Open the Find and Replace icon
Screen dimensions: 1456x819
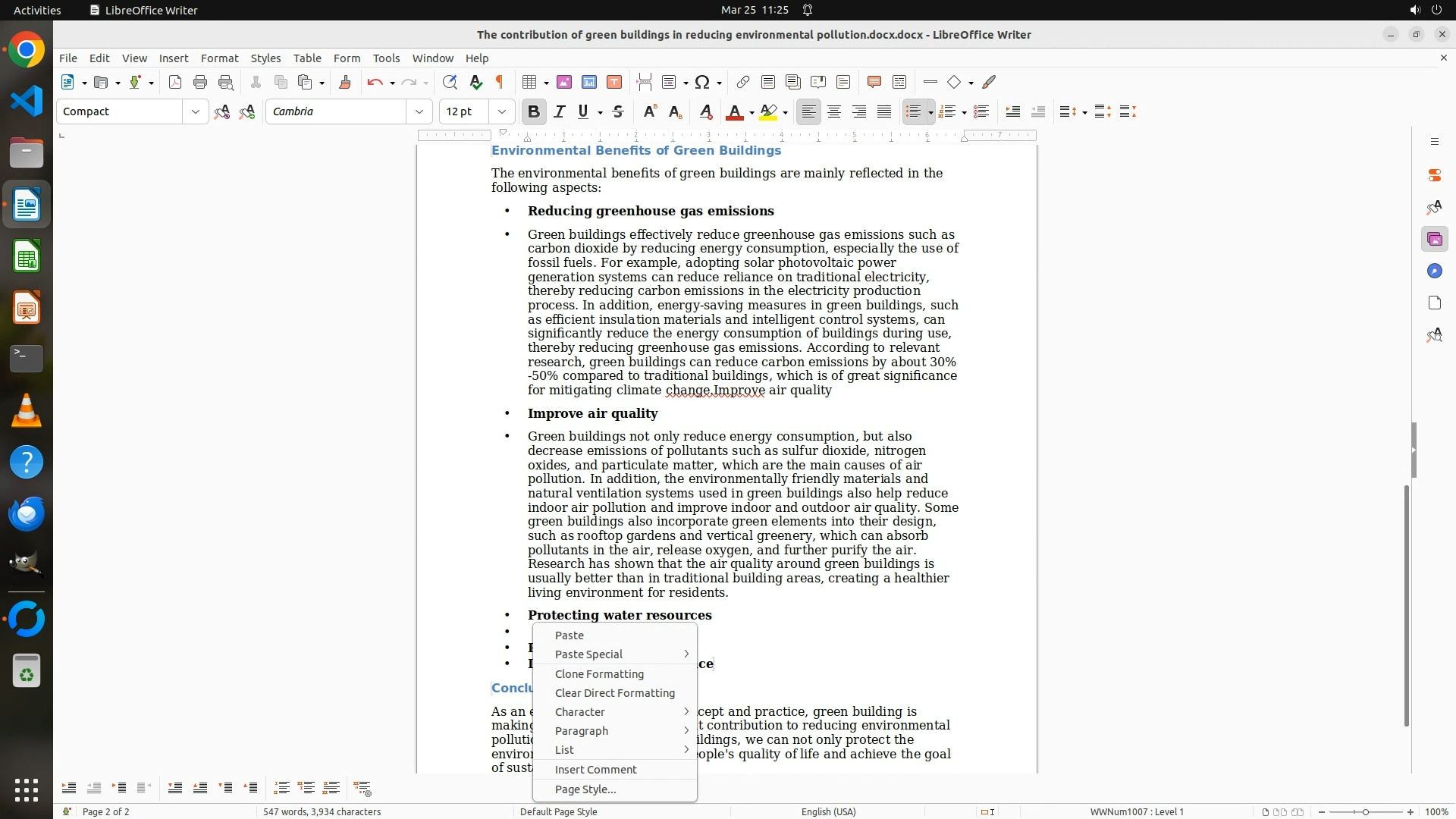coord(450,82)
